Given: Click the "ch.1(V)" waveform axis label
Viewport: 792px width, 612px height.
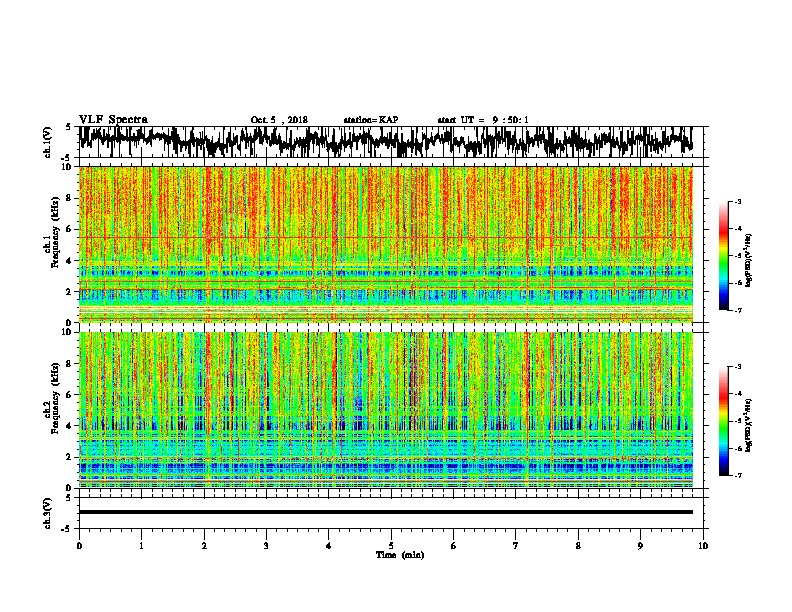Looking at the screenshot, I should (x=47, y=142).
